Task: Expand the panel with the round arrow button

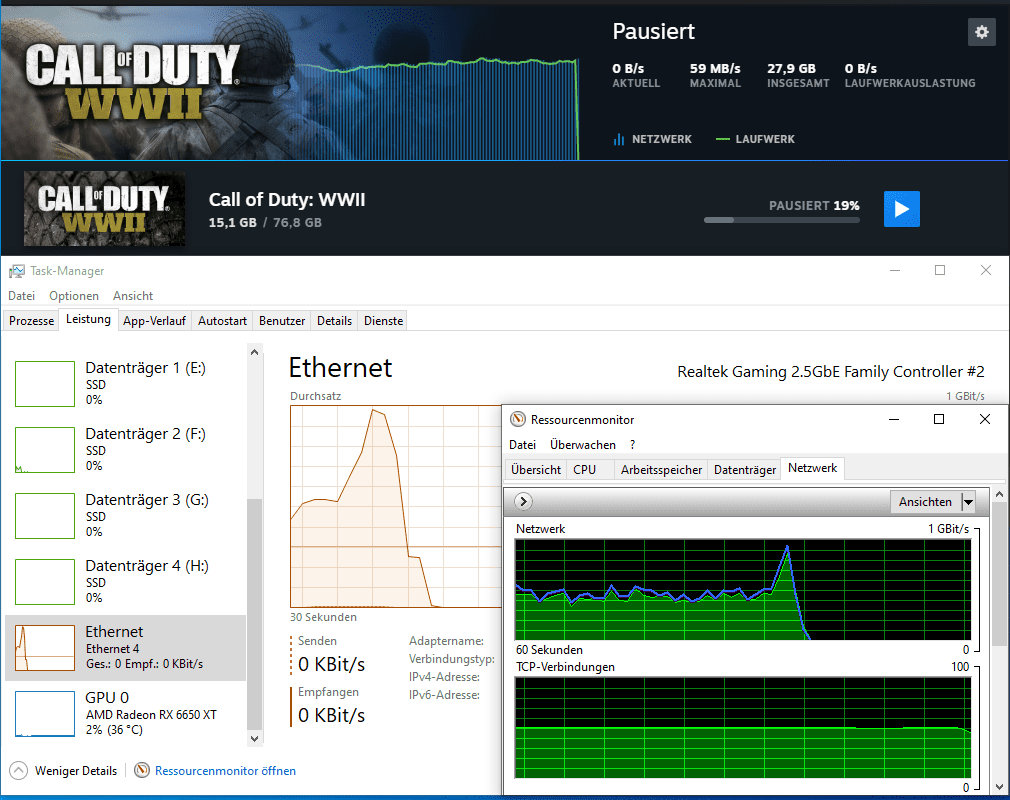Action: [x=523, y=501]
